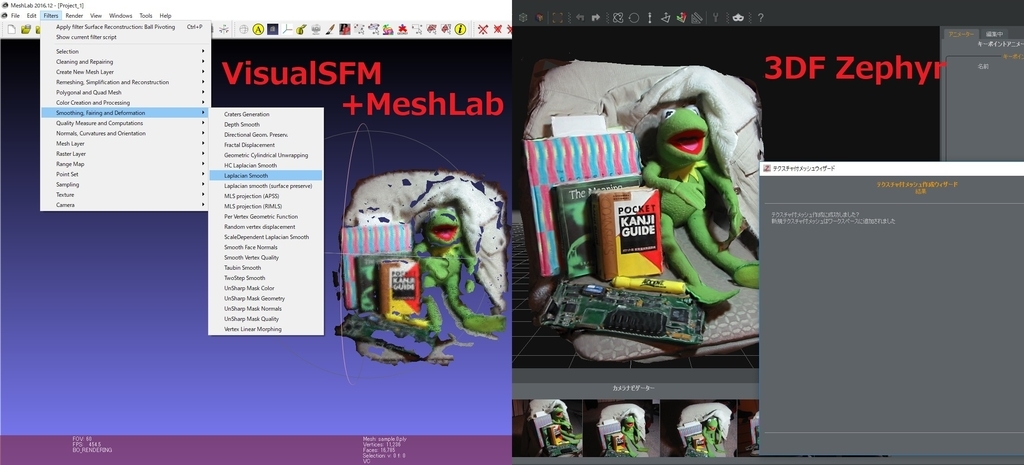
Task: Click the gray cube icon in 3DF Zephyr toolbar
Action: pyautogui.click(x=522, y=18)
